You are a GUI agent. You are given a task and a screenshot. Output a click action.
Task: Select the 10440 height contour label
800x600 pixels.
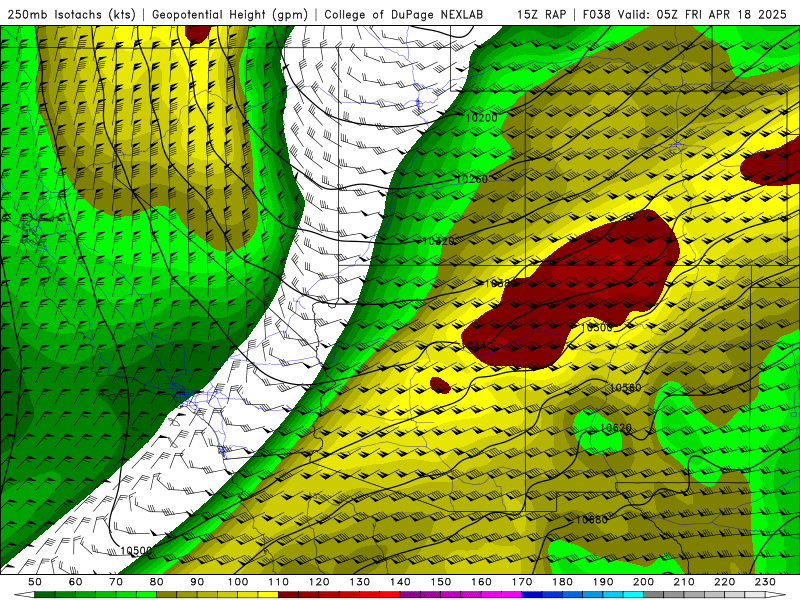pyautogui.click(x=478, y=346)
